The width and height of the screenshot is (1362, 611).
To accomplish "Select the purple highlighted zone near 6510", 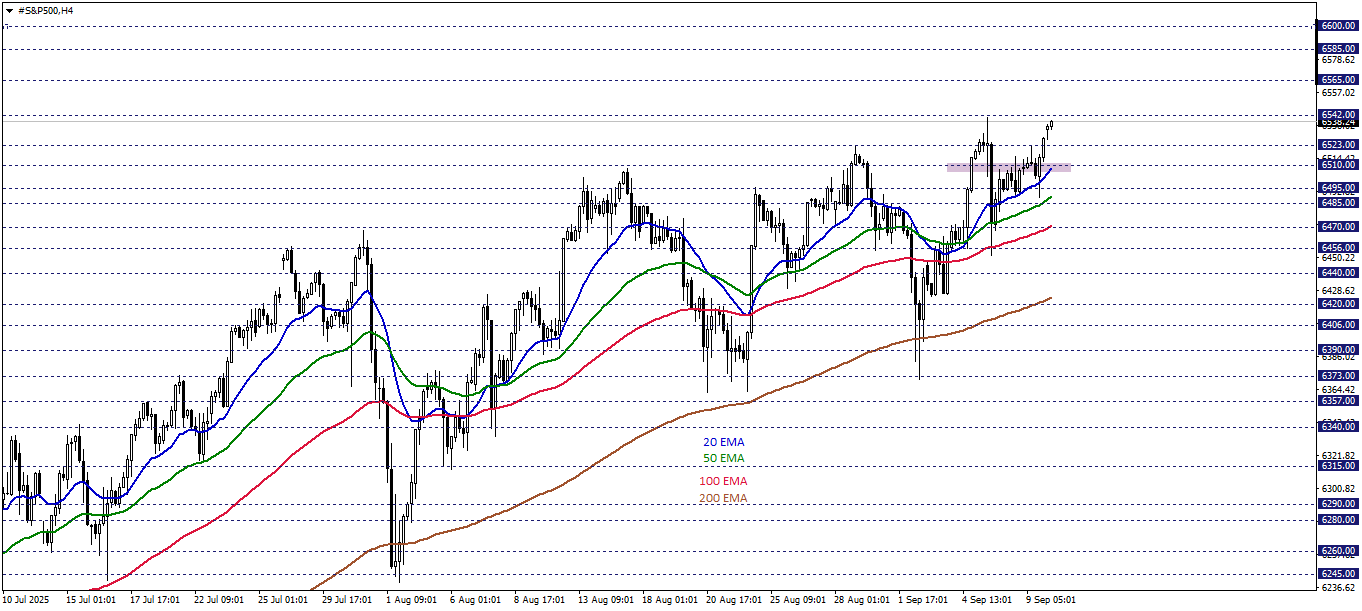I will pyautogui.click(x=1008, y=167).
